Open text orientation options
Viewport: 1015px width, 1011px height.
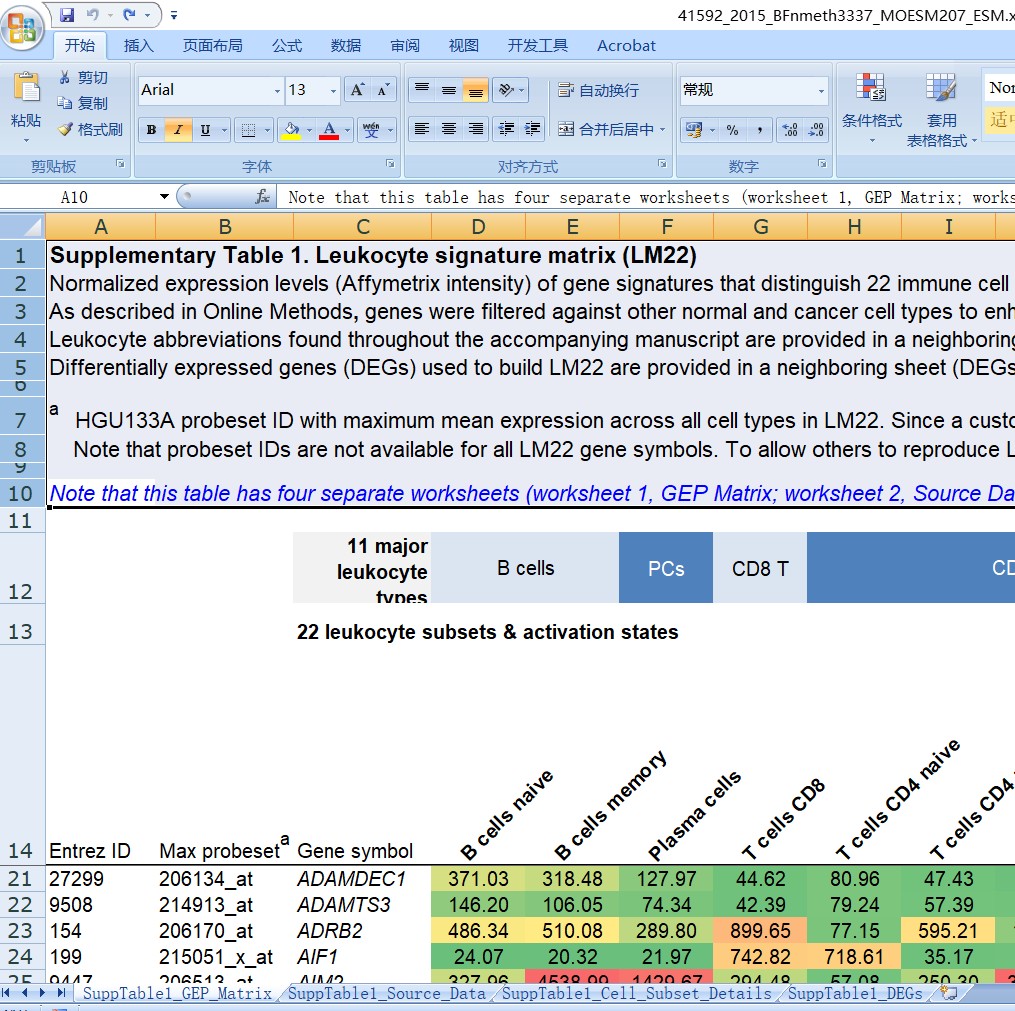tap(510, 90)
